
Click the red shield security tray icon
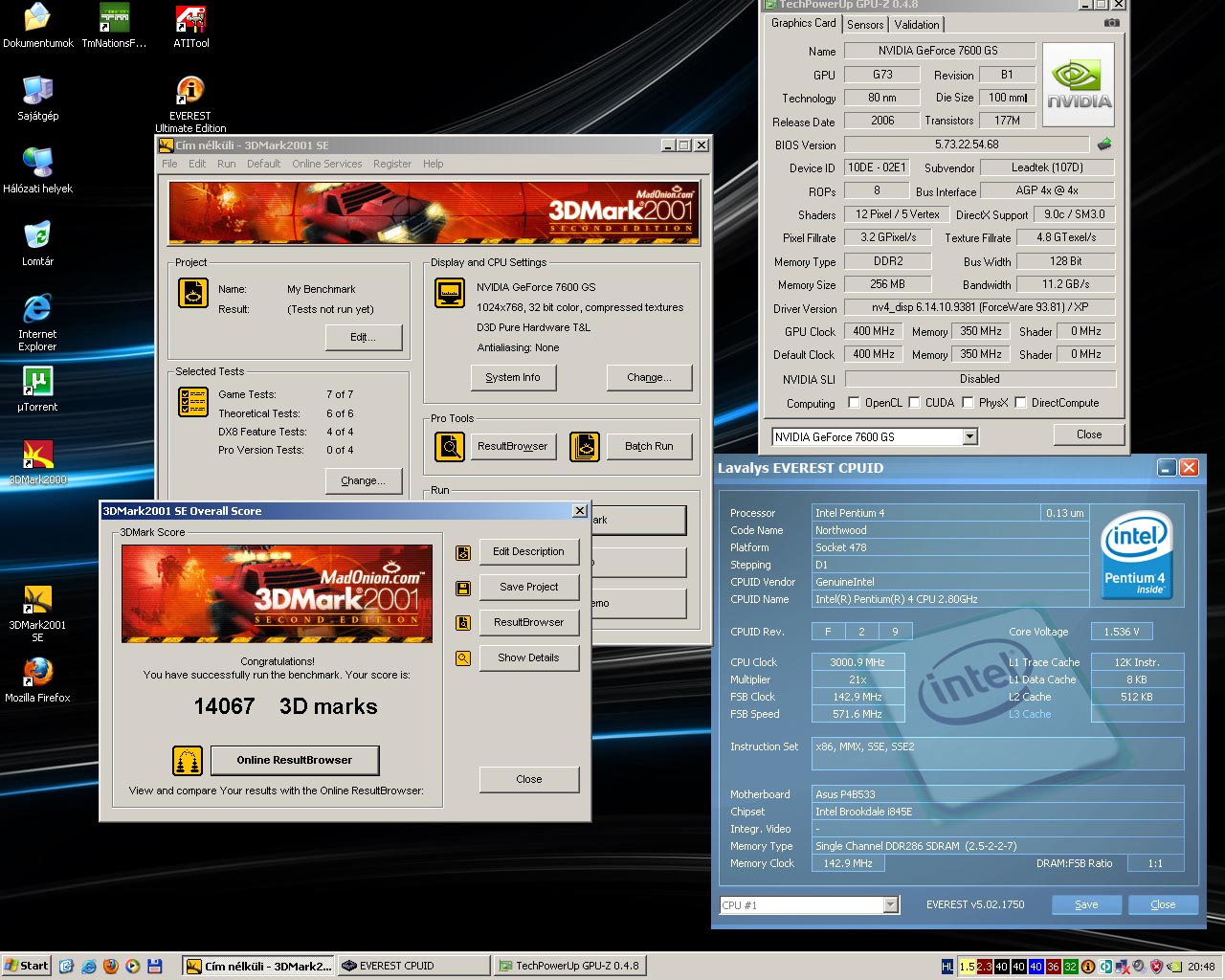coord(1156,967)
